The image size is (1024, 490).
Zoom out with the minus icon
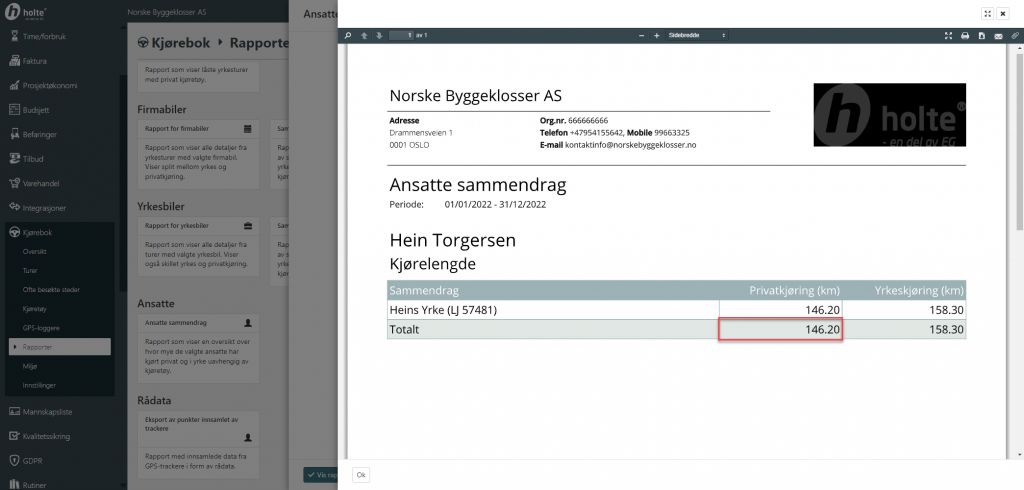tap(643, 35)
